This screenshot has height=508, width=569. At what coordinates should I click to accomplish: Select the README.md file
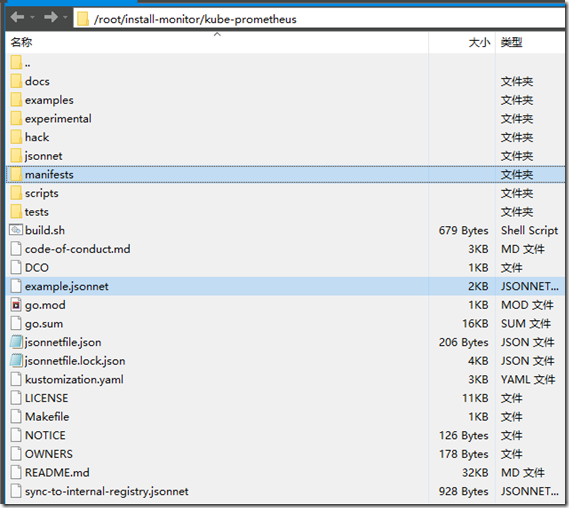coord(285,473)
